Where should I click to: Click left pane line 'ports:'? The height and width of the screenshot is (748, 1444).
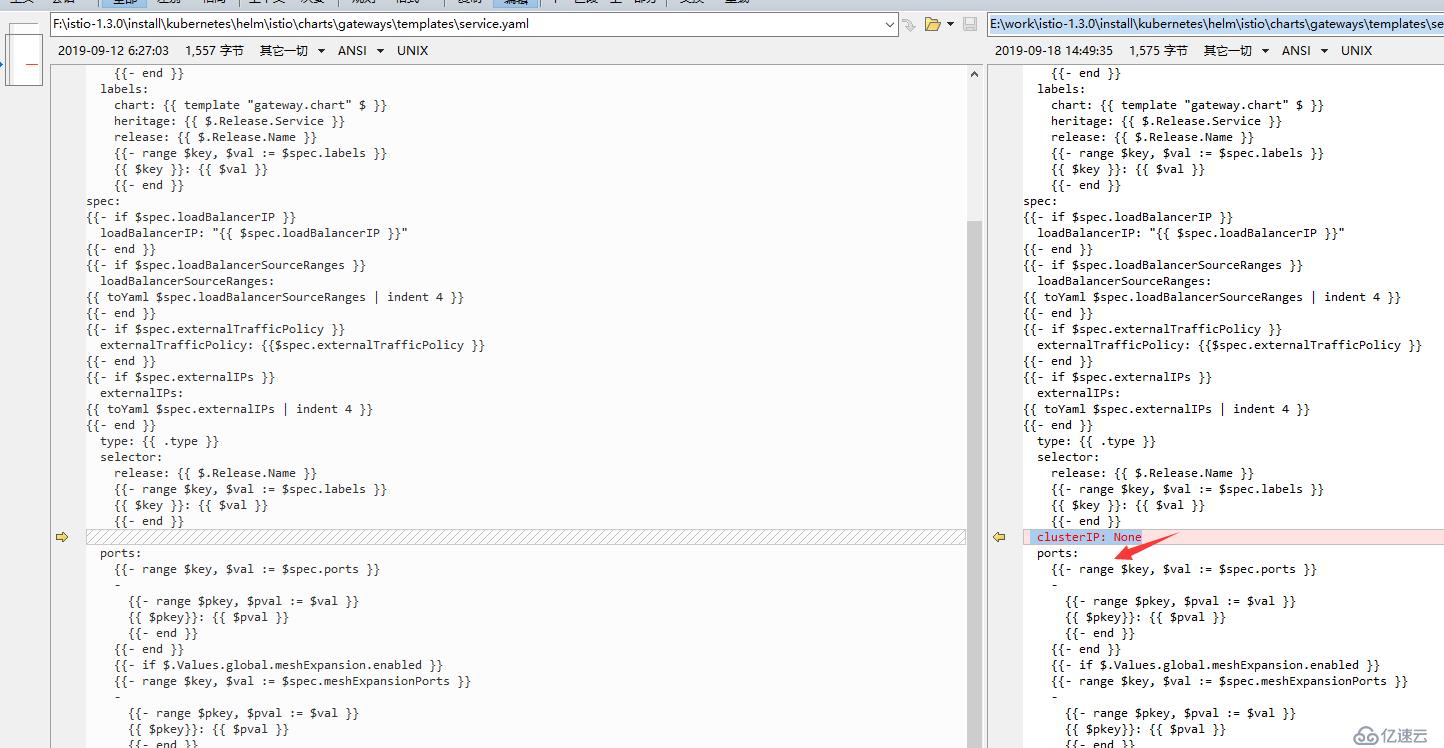[x=120, y=553]
